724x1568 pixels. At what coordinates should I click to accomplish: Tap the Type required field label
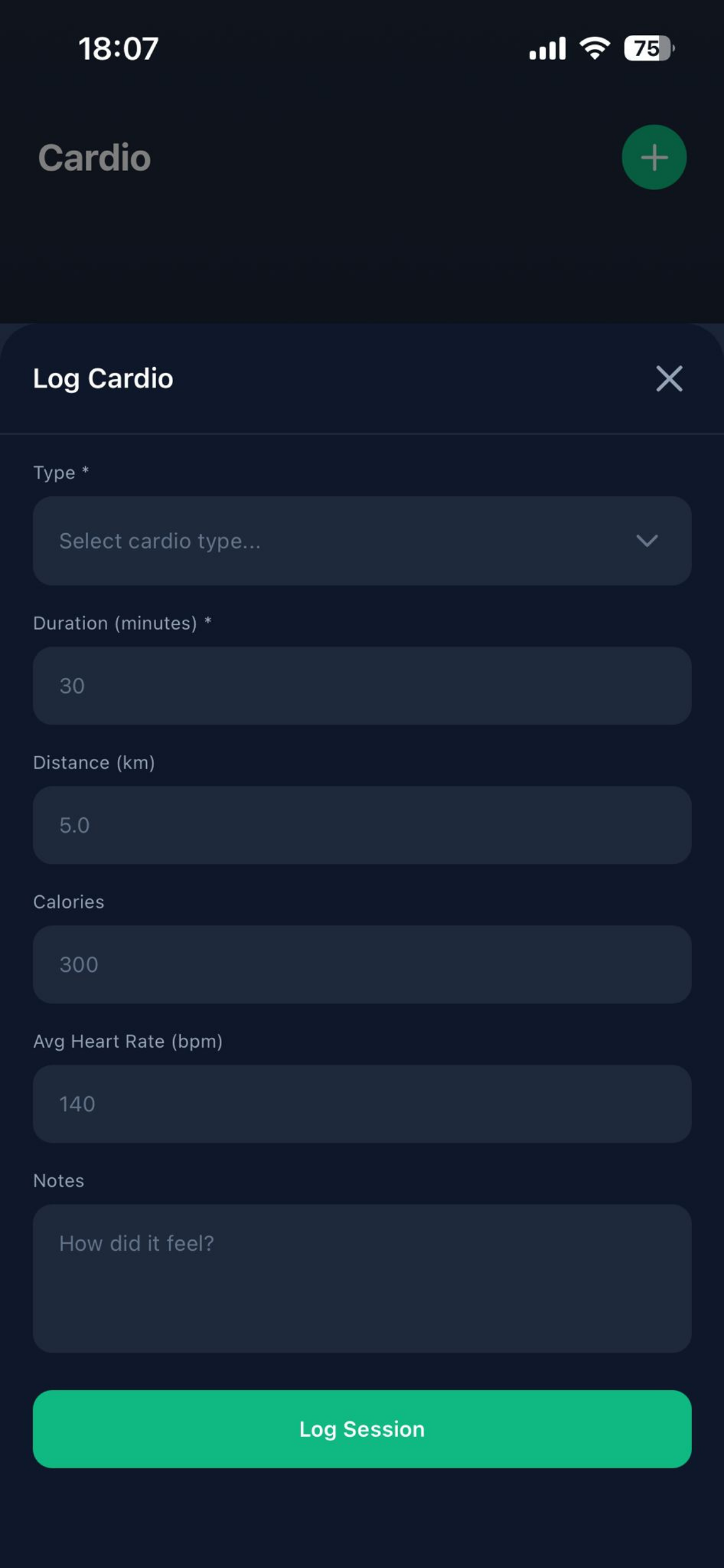59,473
